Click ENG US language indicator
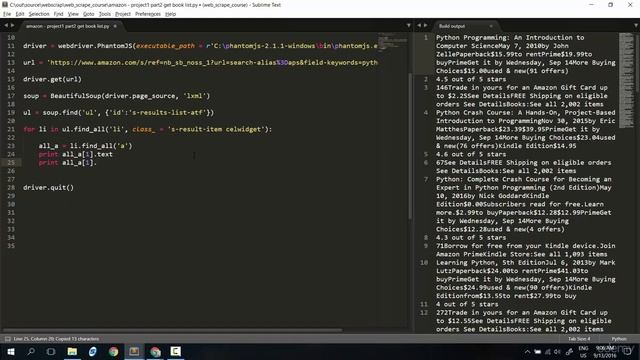The height and width of the screenshot is (360, 640). click(583, 352)
